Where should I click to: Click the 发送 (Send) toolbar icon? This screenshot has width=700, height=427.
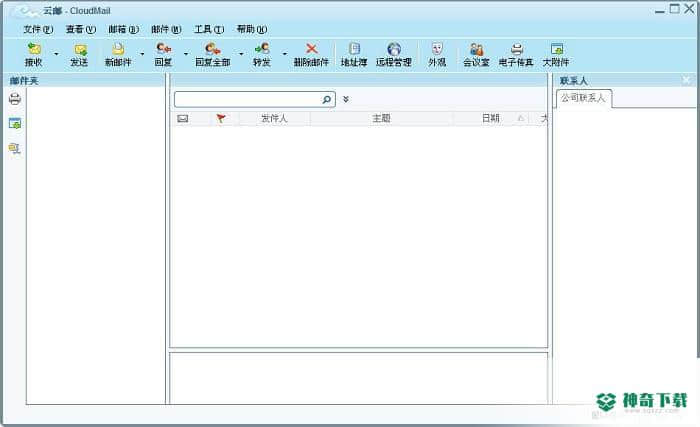(x=80, y=49)
